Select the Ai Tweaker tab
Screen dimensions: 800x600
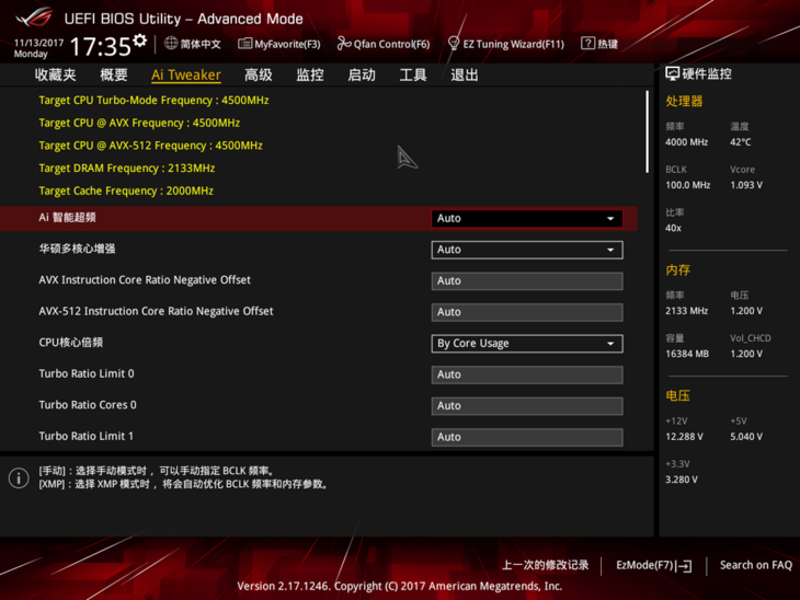(186, 75)
